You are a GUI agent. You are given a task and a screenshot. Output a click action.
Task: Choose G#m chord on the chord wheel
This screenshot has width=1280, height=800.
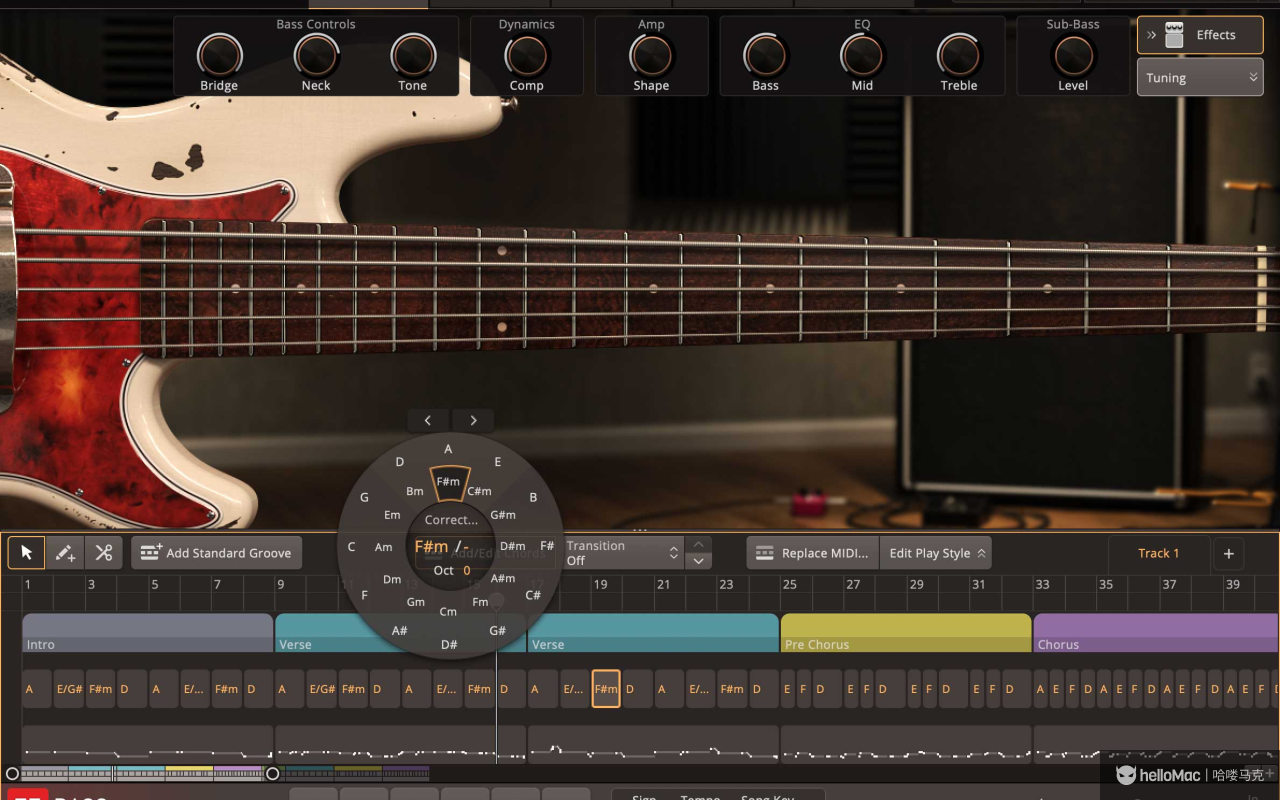coord(503,515)
